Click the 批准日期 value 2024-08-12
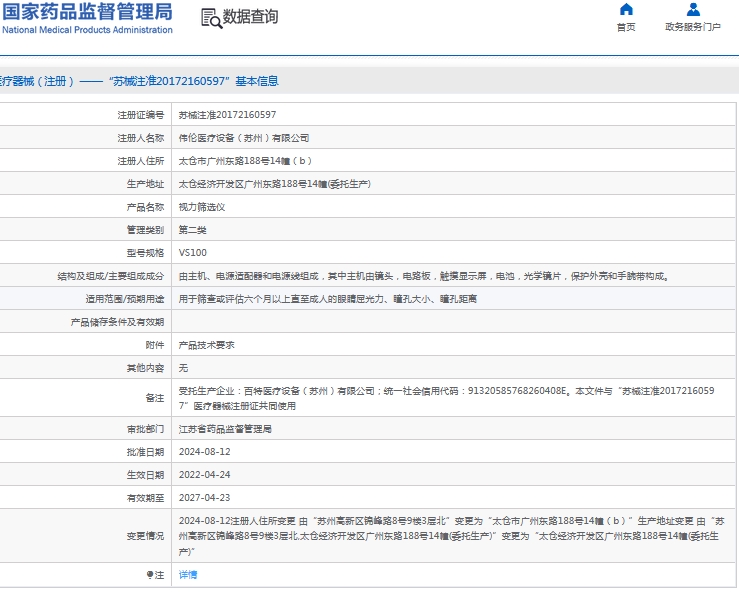Screen dimensions: 739x594 (x=204, y=452)
